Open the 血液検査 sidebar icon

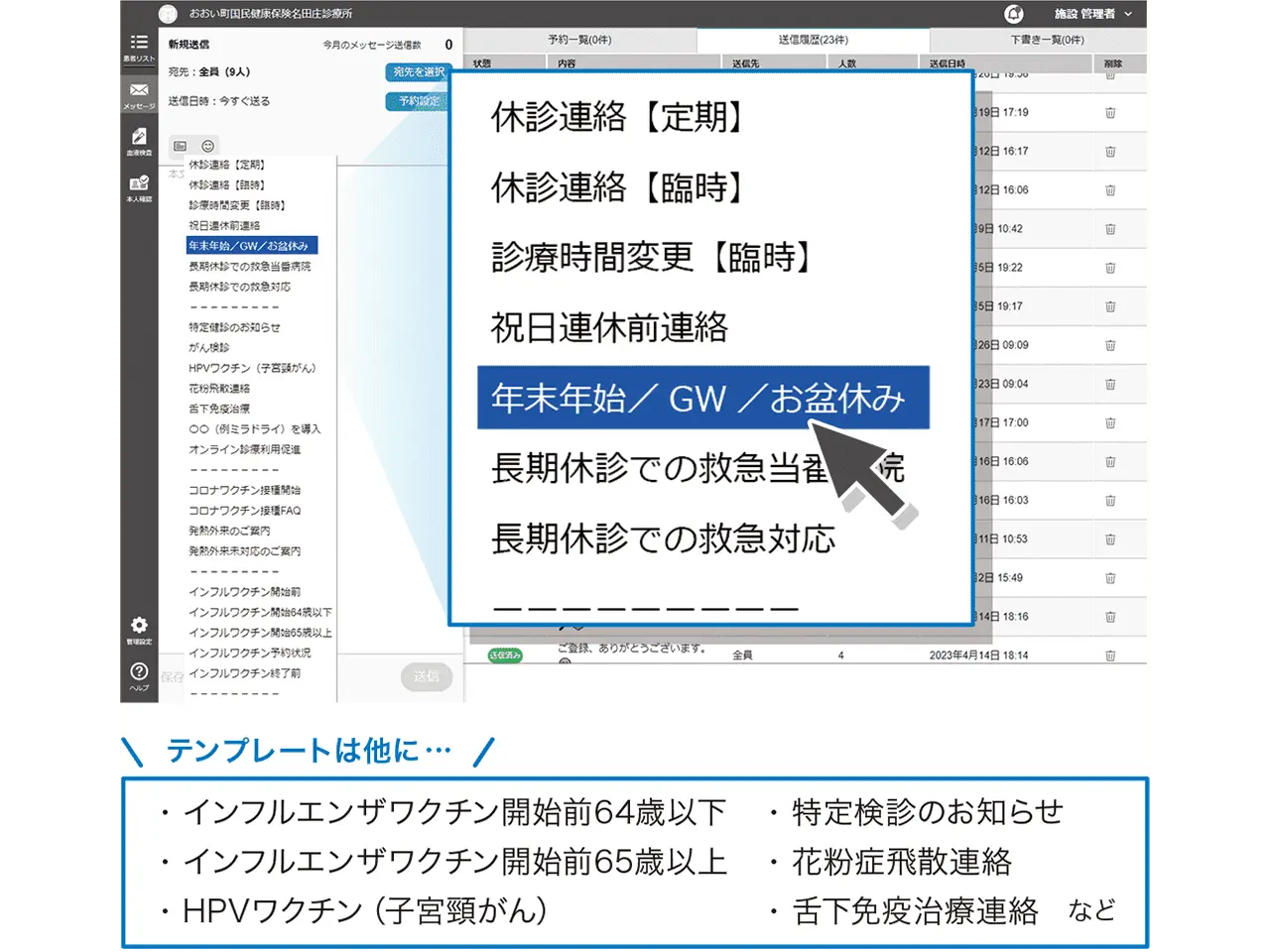point(139,141)
